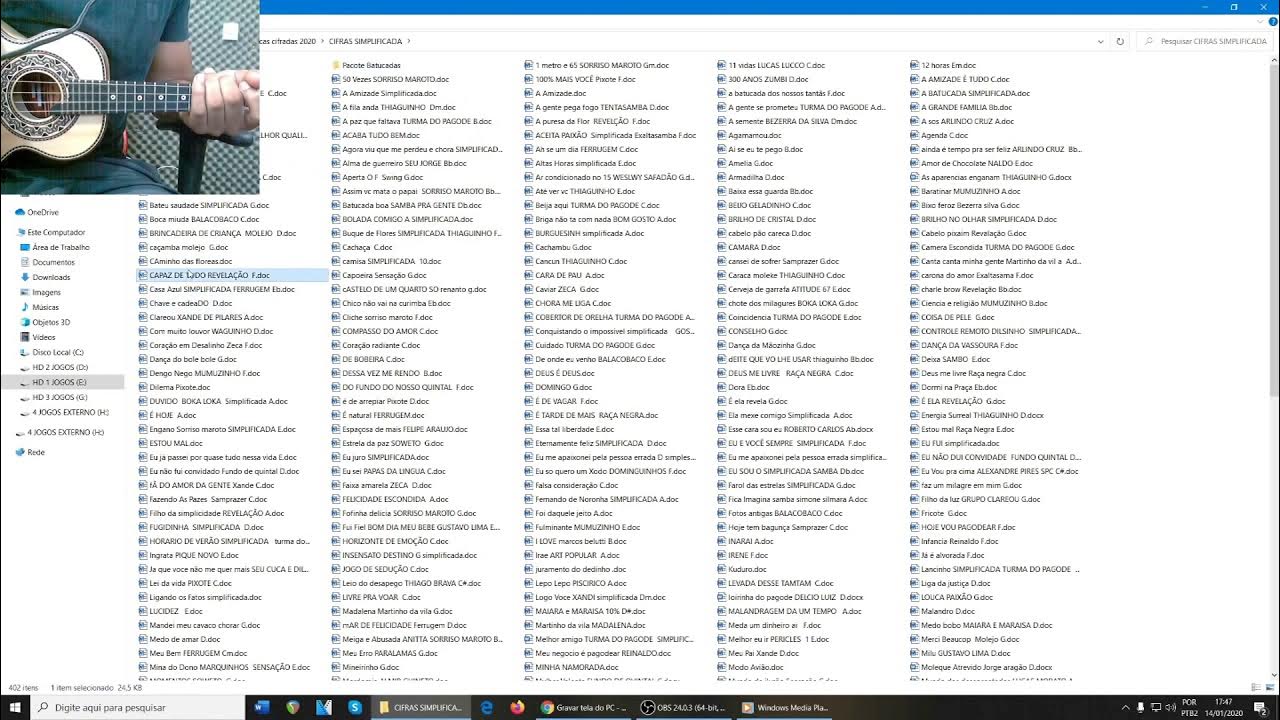Open Área de Trabalho in navigation pane
Viewport: 1280px width, 720px height.
61,247
